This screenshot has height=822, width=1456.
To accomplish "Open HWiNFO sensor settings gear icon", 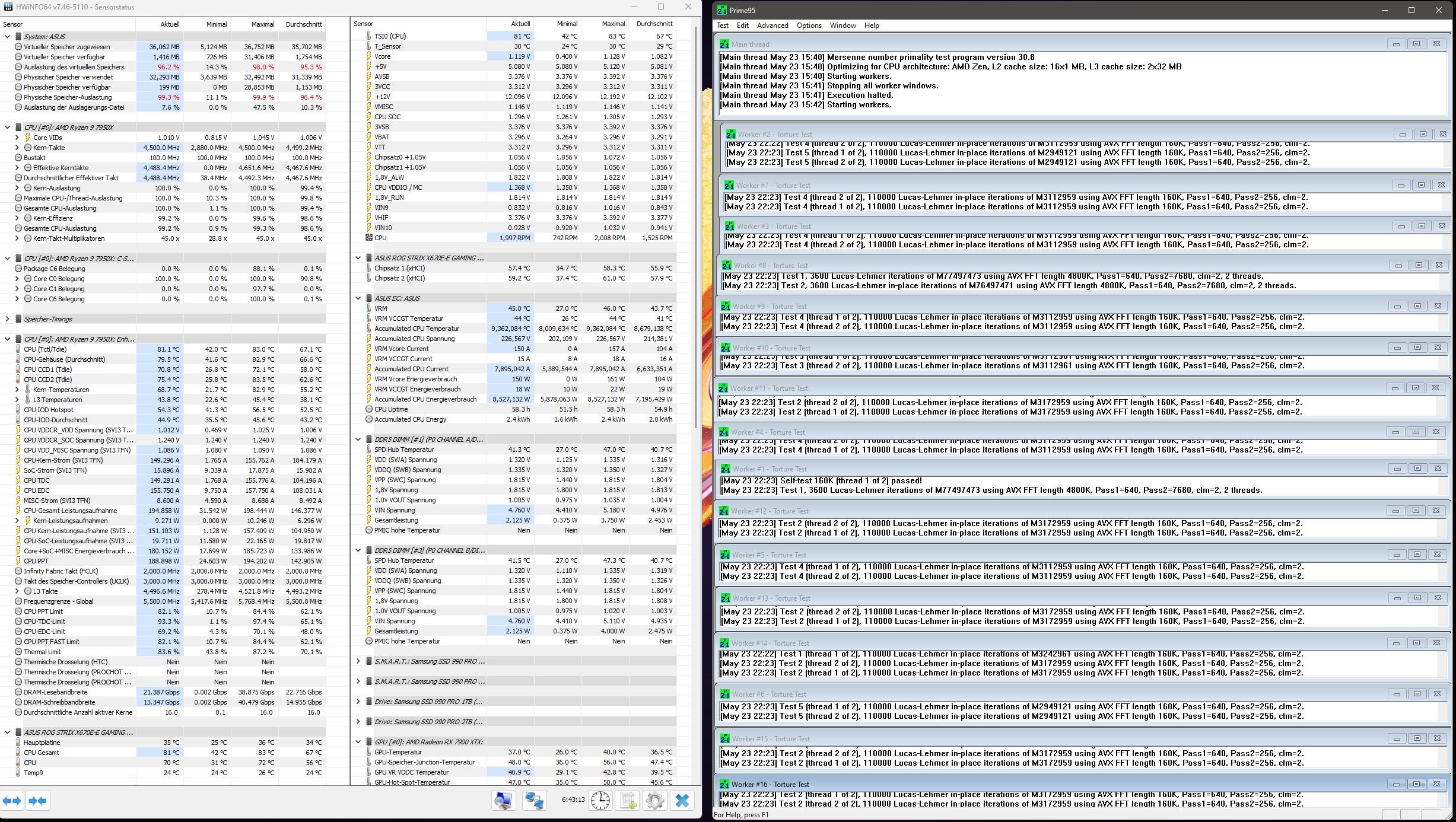I will (655, 801).
